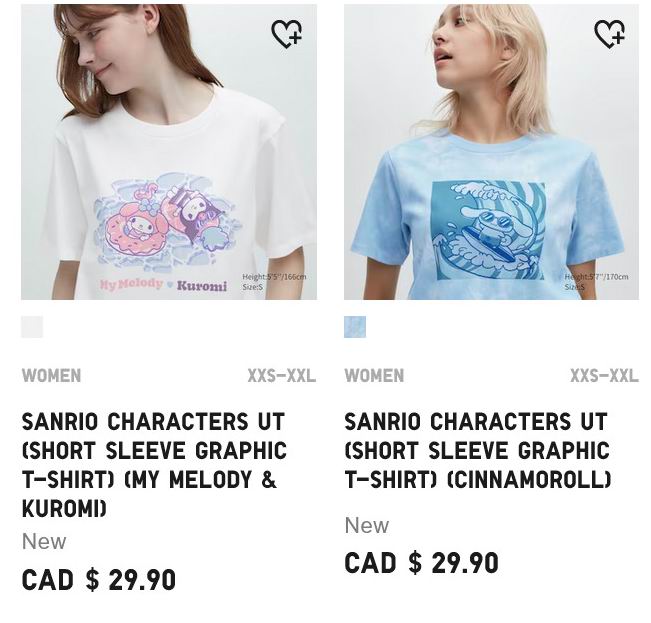Click the CAD $ 29.90 price under My Melody & Kuromi
651x623 pixels.
(x=99, y=580)
